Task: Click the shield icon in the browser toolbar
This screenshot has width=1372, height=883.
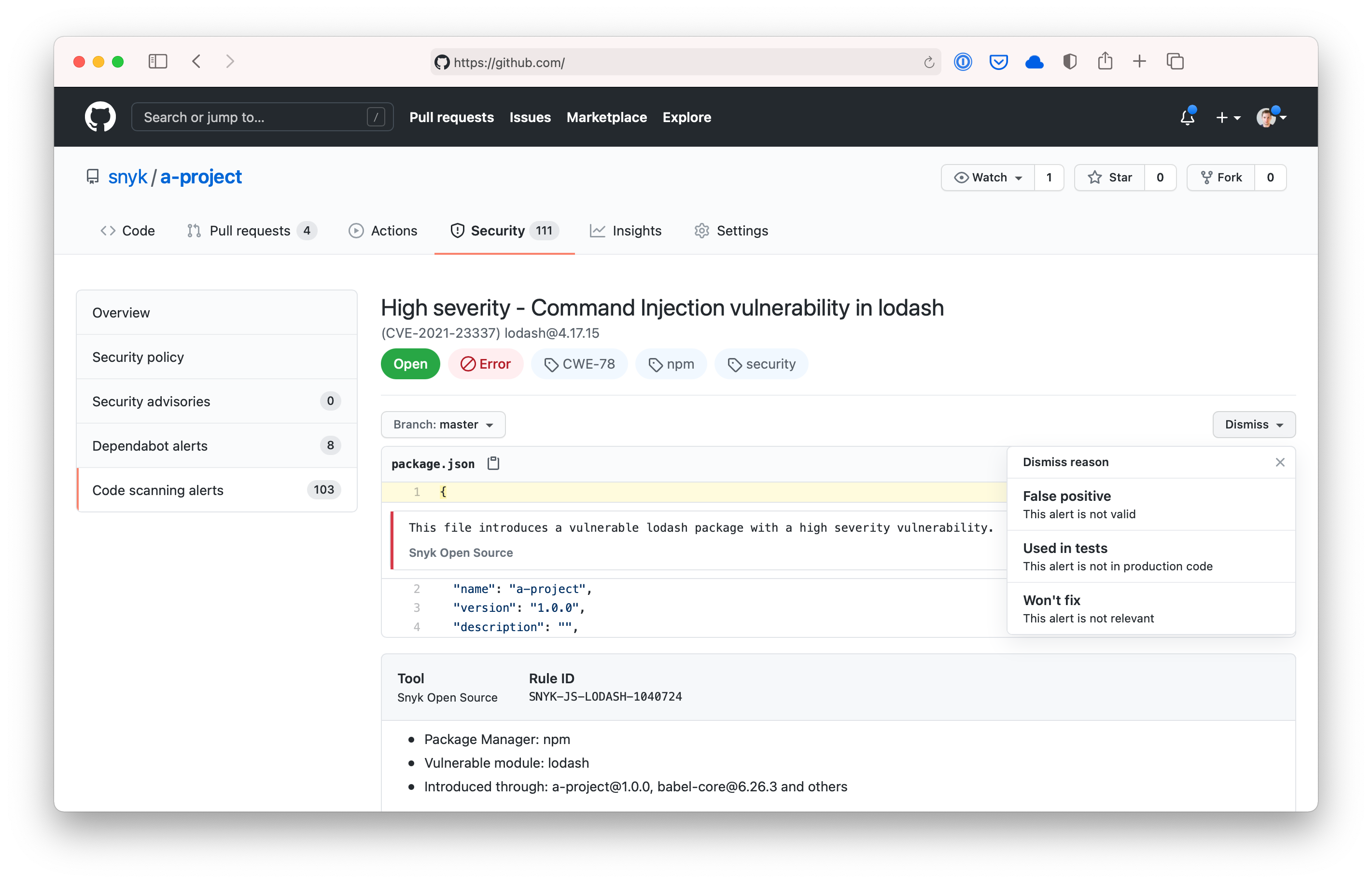Action: (x=1069, y=61)
